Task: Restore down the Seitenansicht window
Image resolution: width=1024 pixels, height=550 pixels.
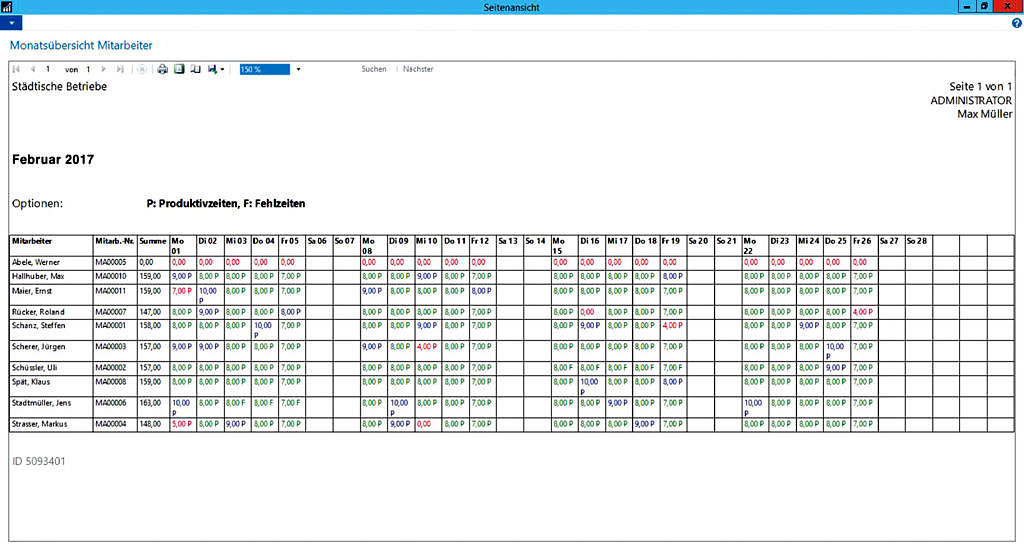Action: (984, 6)
